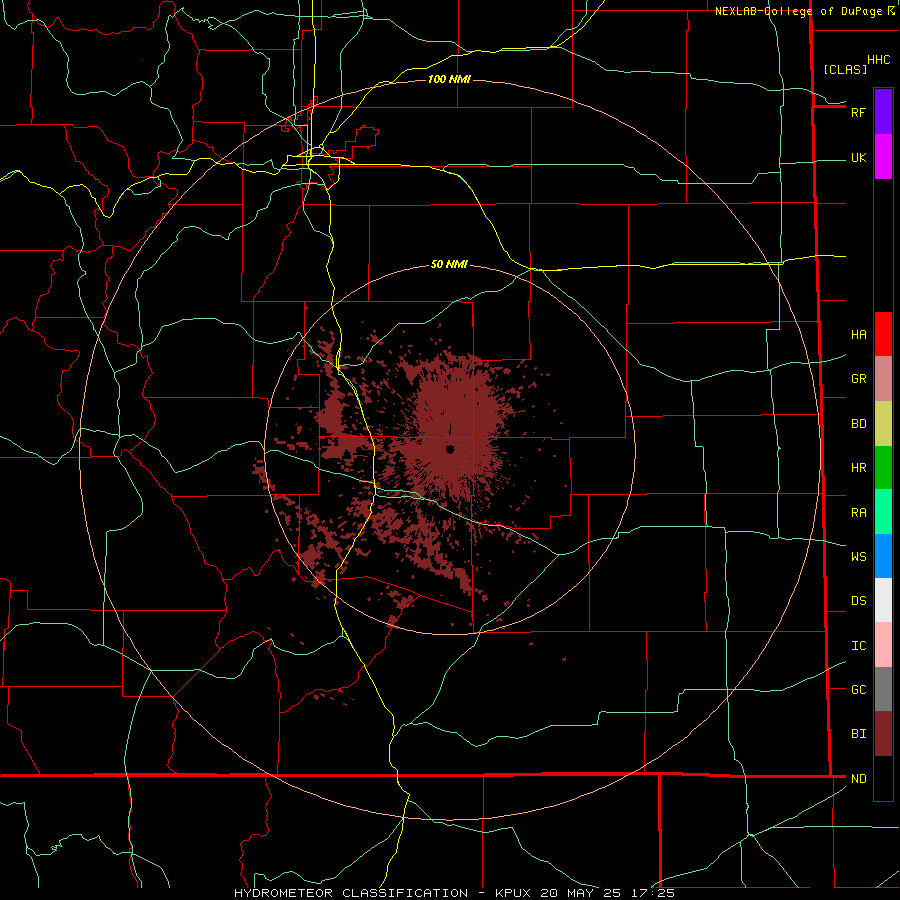Click the HR legend label
900x900 pixels.
(858, 468)
